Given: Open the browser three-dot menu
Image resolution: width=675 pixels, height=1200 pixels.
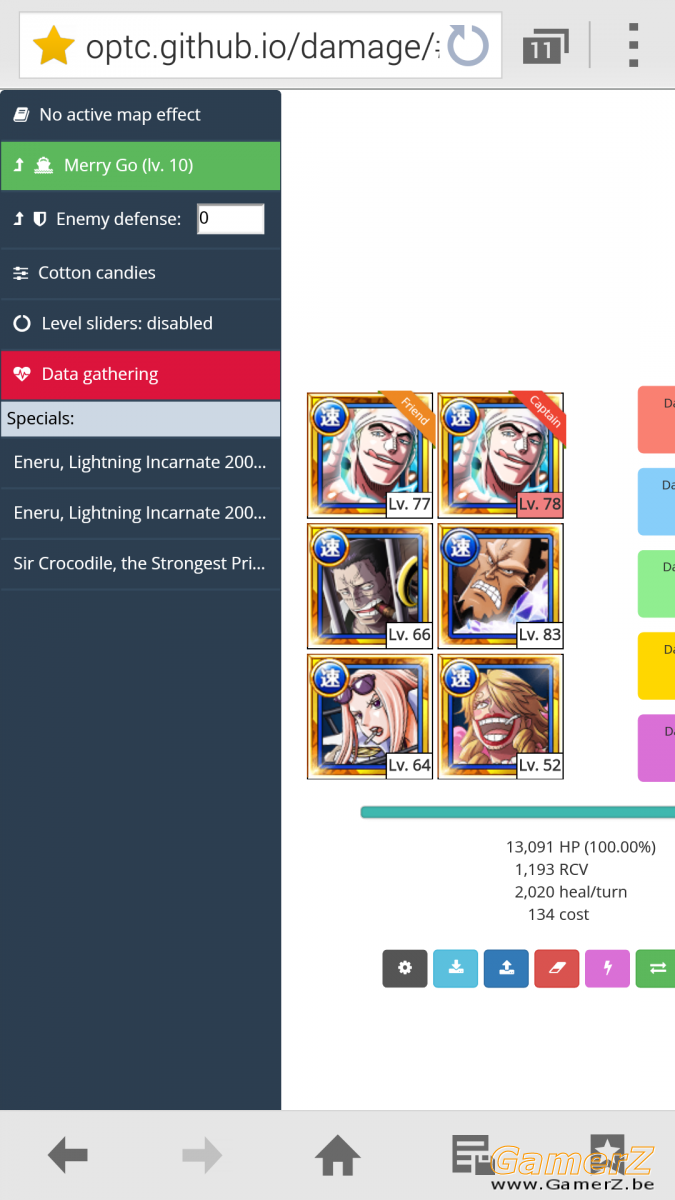Looking at the screenshot, I should coord(633,46).
